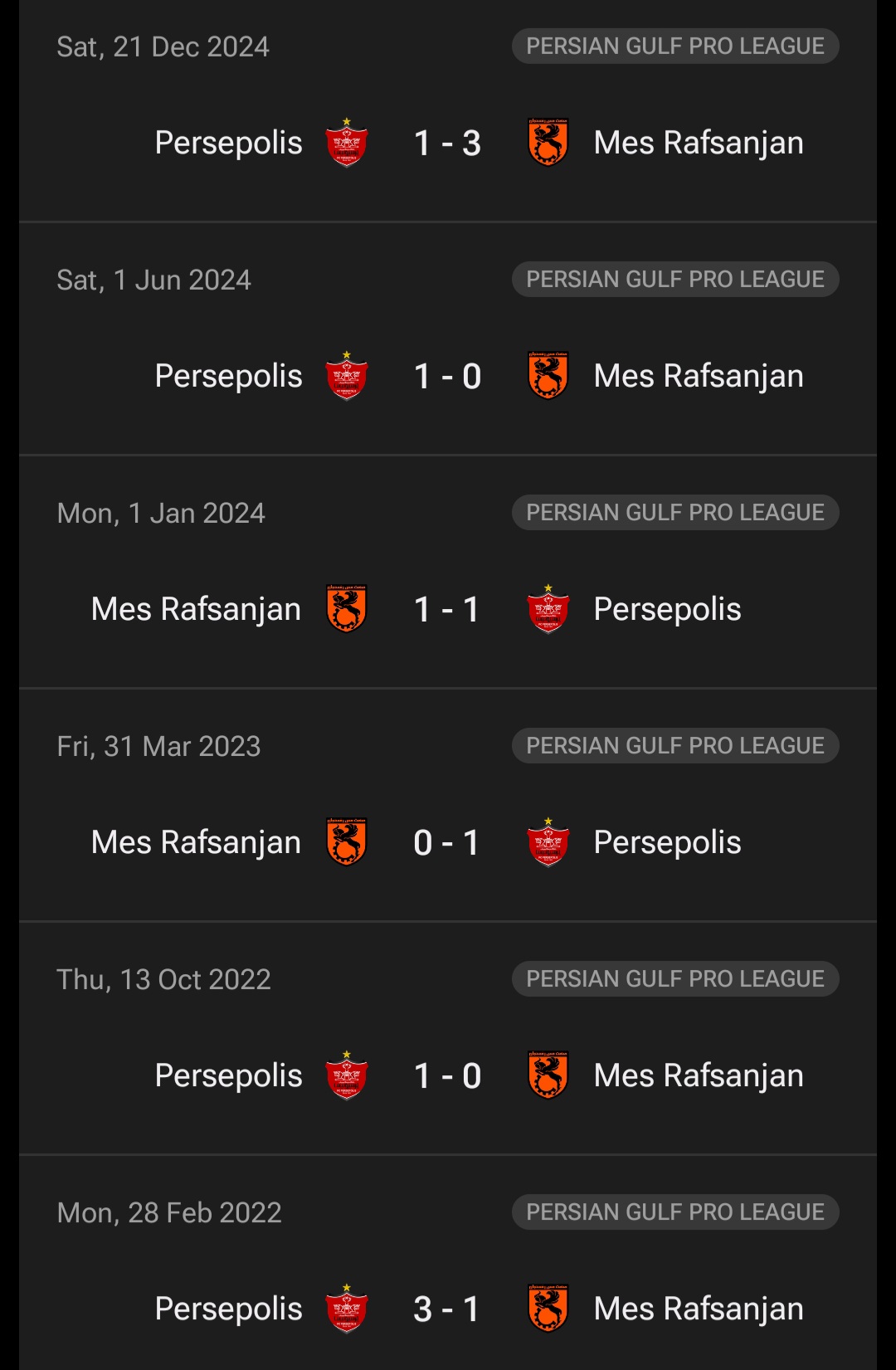Click Mes Rafsanjan crest in 1 Jun 2024 match

click(x=548, y=376)
